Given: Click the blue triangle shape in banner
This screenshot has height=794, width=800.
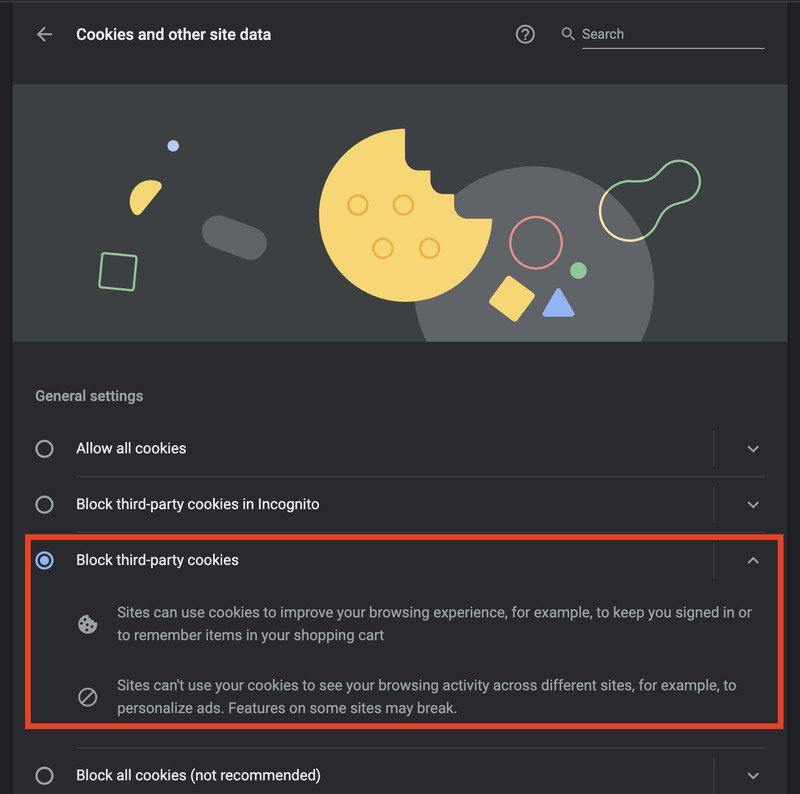Looking at the screenshot, I should (558, 303).
